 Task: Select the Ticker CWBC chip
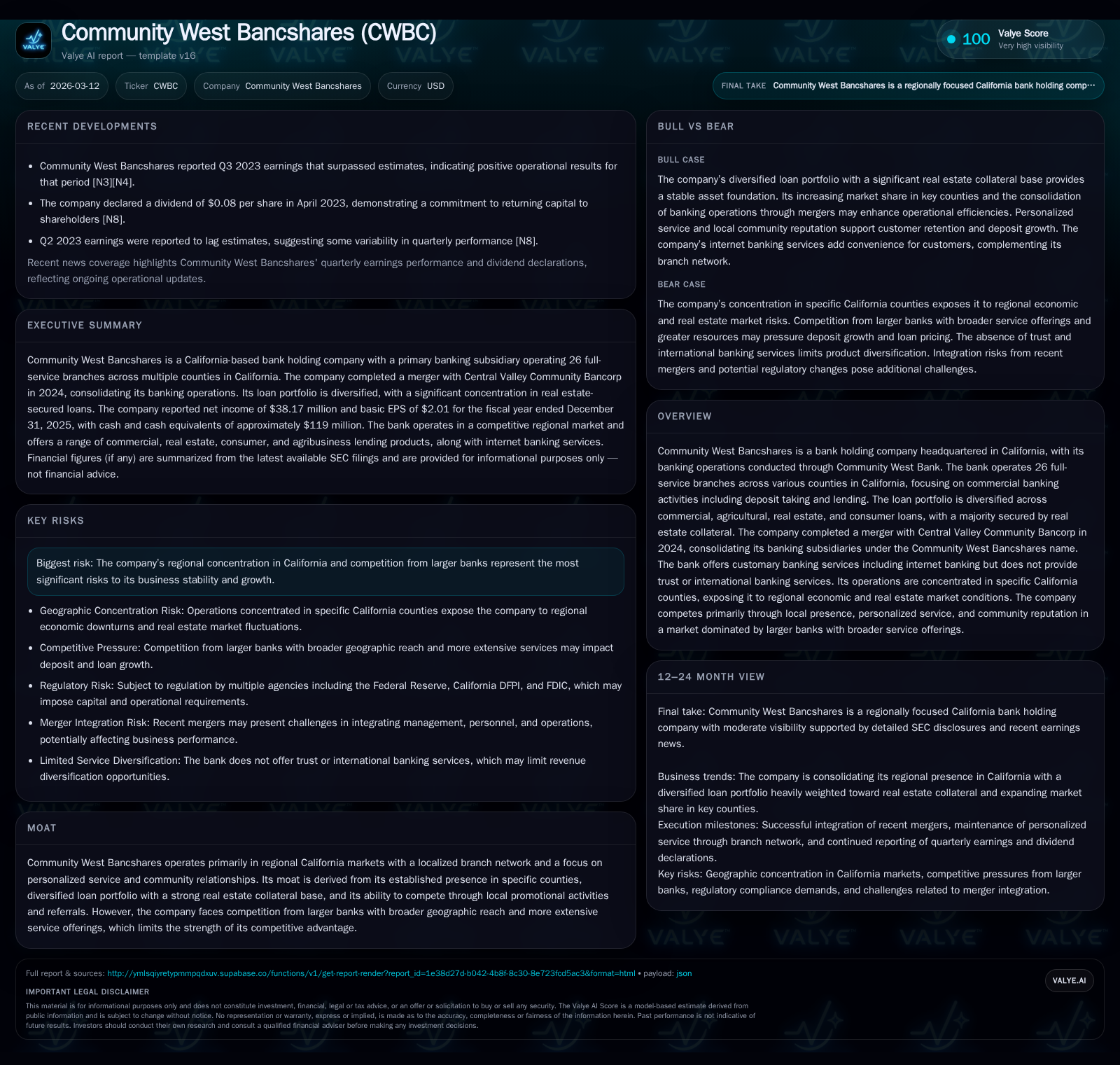click(x=151, y=86)
